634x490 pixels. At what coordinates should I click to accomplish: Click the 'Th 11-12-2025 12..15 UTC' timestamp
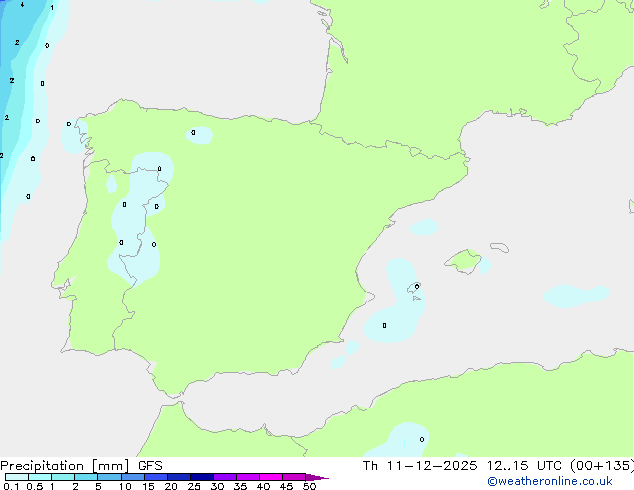[x=463, y=466]
